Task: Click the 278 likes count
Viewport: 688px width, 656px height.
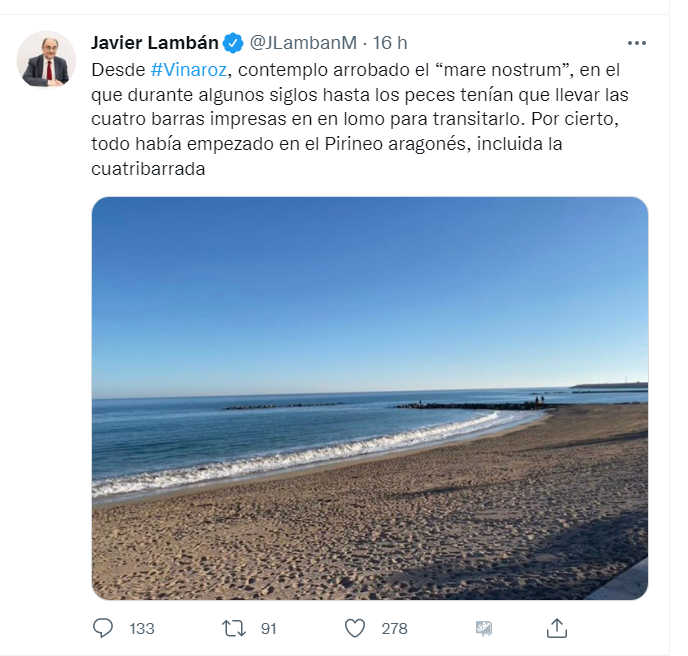Action: (x=394, y=628)
